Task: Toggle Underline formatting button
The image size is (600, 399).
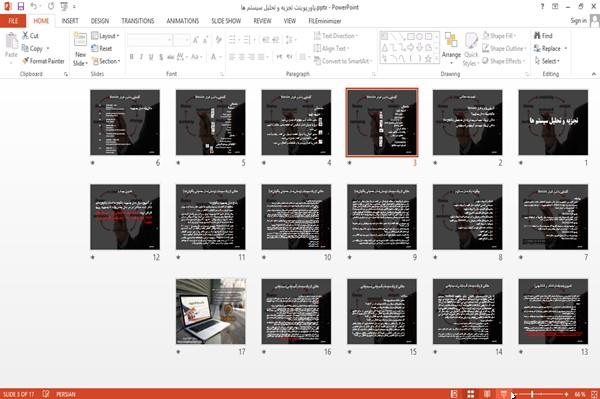Action: (x=151, y=57)
